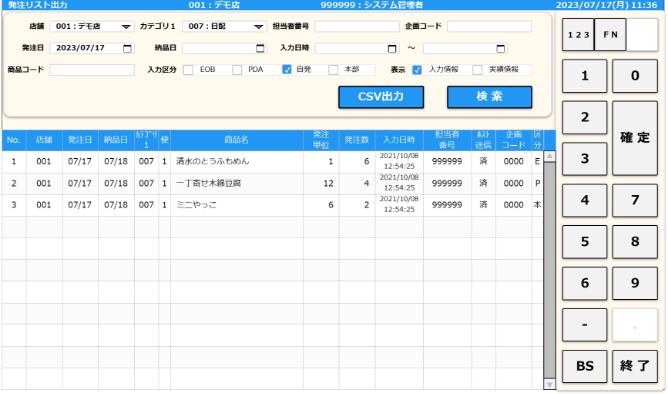
Task: Expand the カテゴリ1 dropdown
Action: pyautogui.click(x=259, y=26)
